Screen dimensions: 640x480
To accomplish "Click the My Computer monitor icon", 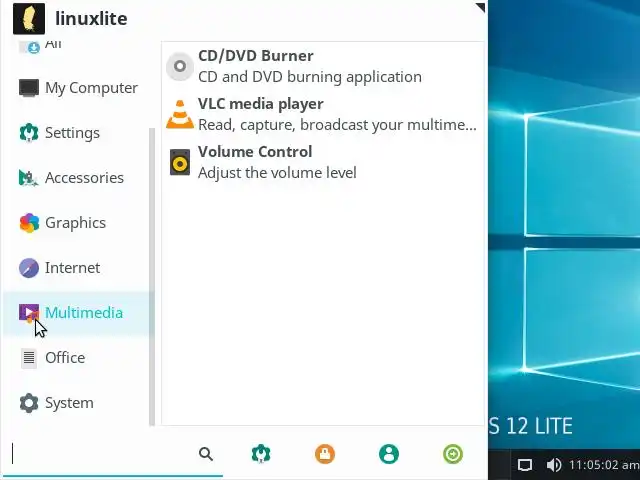I will click(29, 88).
